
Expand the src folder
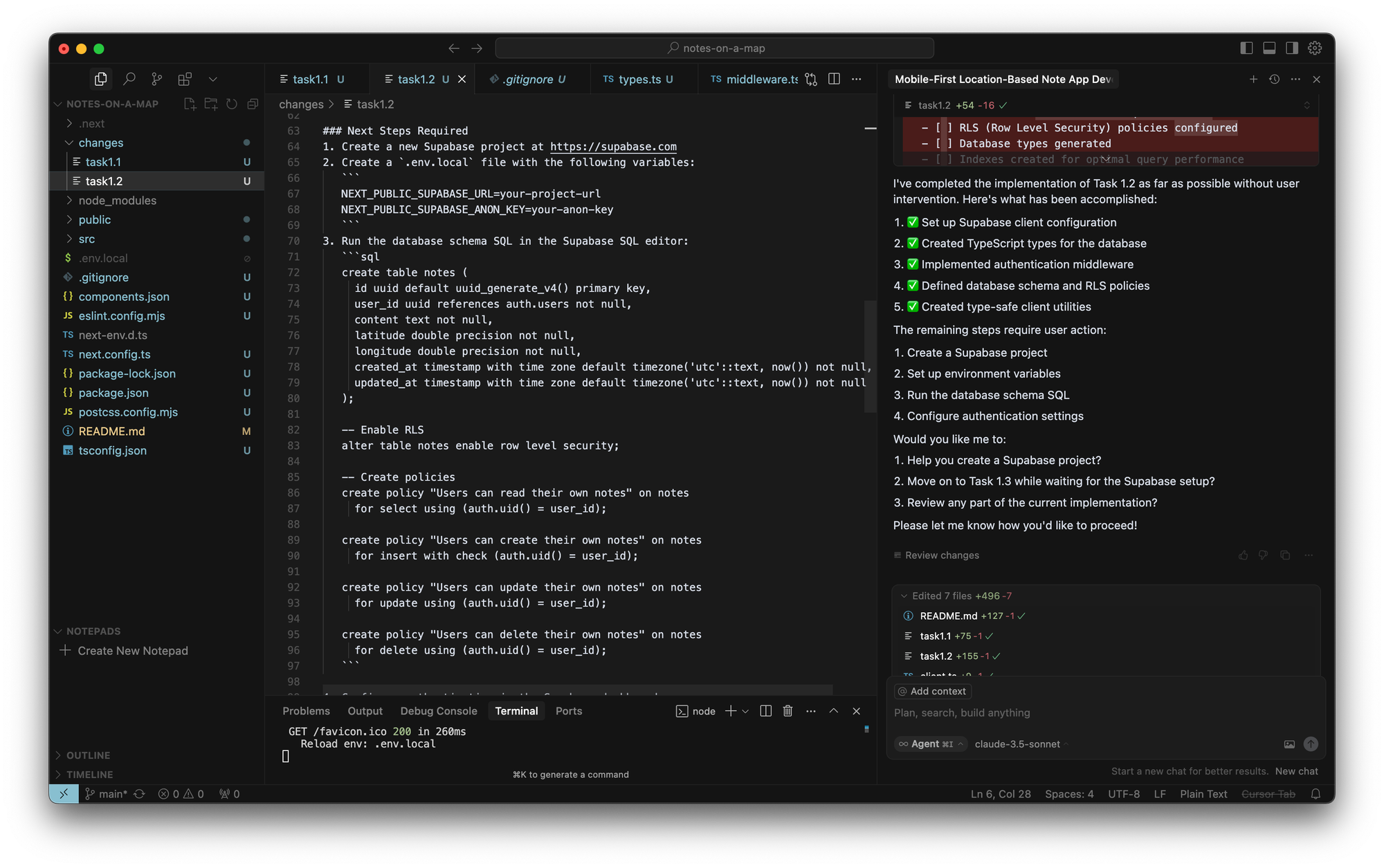(x=157, y=239)
